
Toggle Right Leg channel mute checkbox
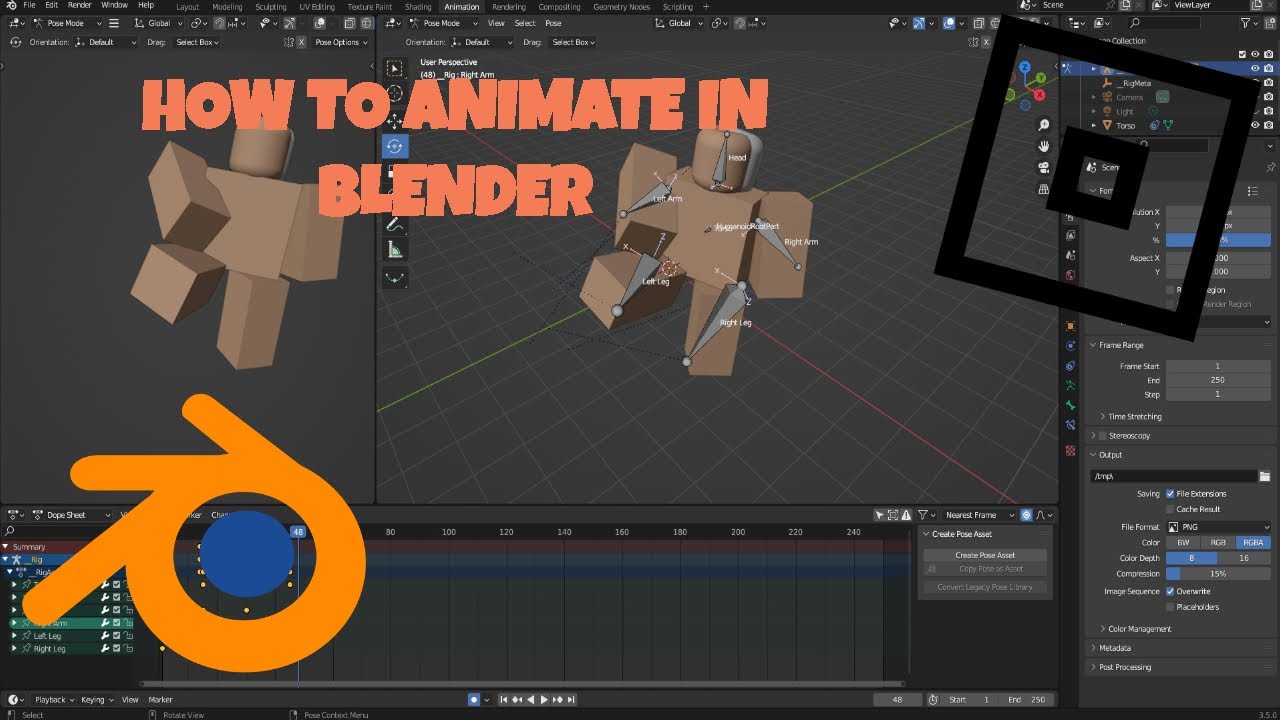116,649
